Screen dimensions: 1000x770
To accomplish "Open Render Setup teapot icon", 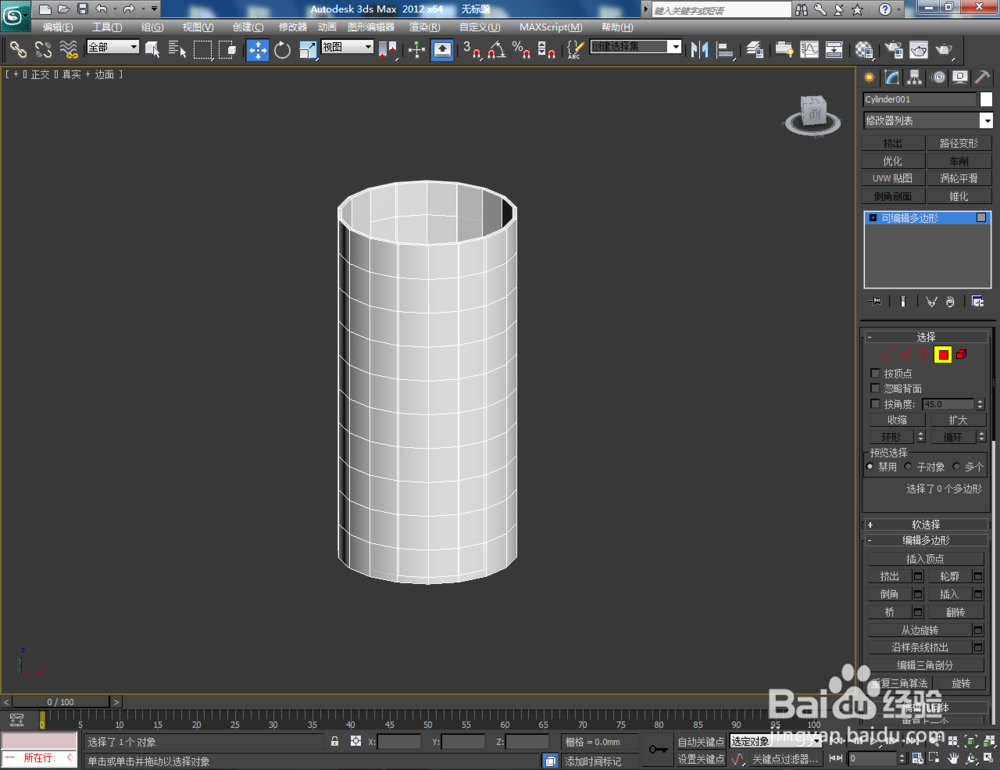I will tap(893, 49).
